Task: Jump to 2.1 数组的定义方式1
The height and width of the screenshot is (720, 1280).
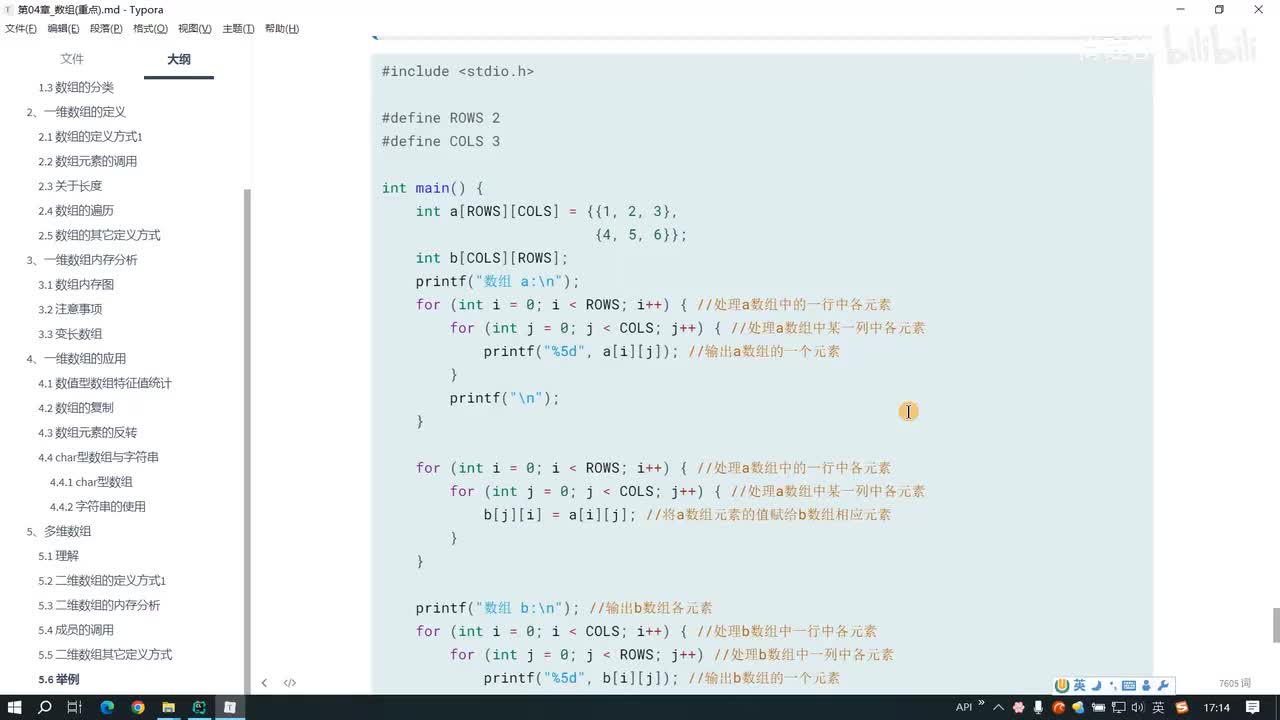Action: tap(90, 137)
